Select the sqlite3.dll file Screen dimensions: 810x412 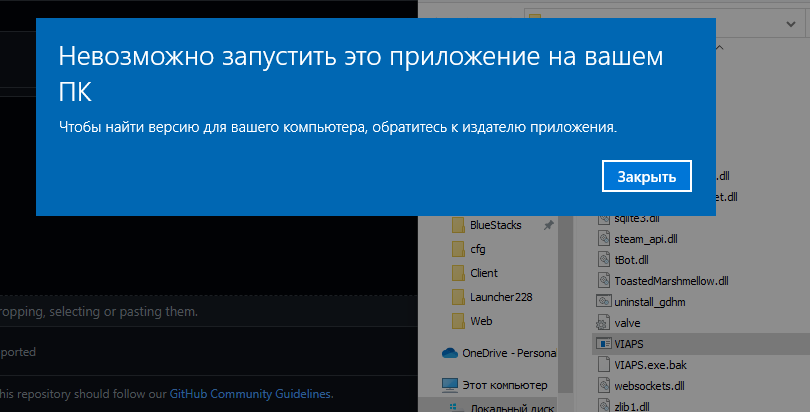pos(636,219)
